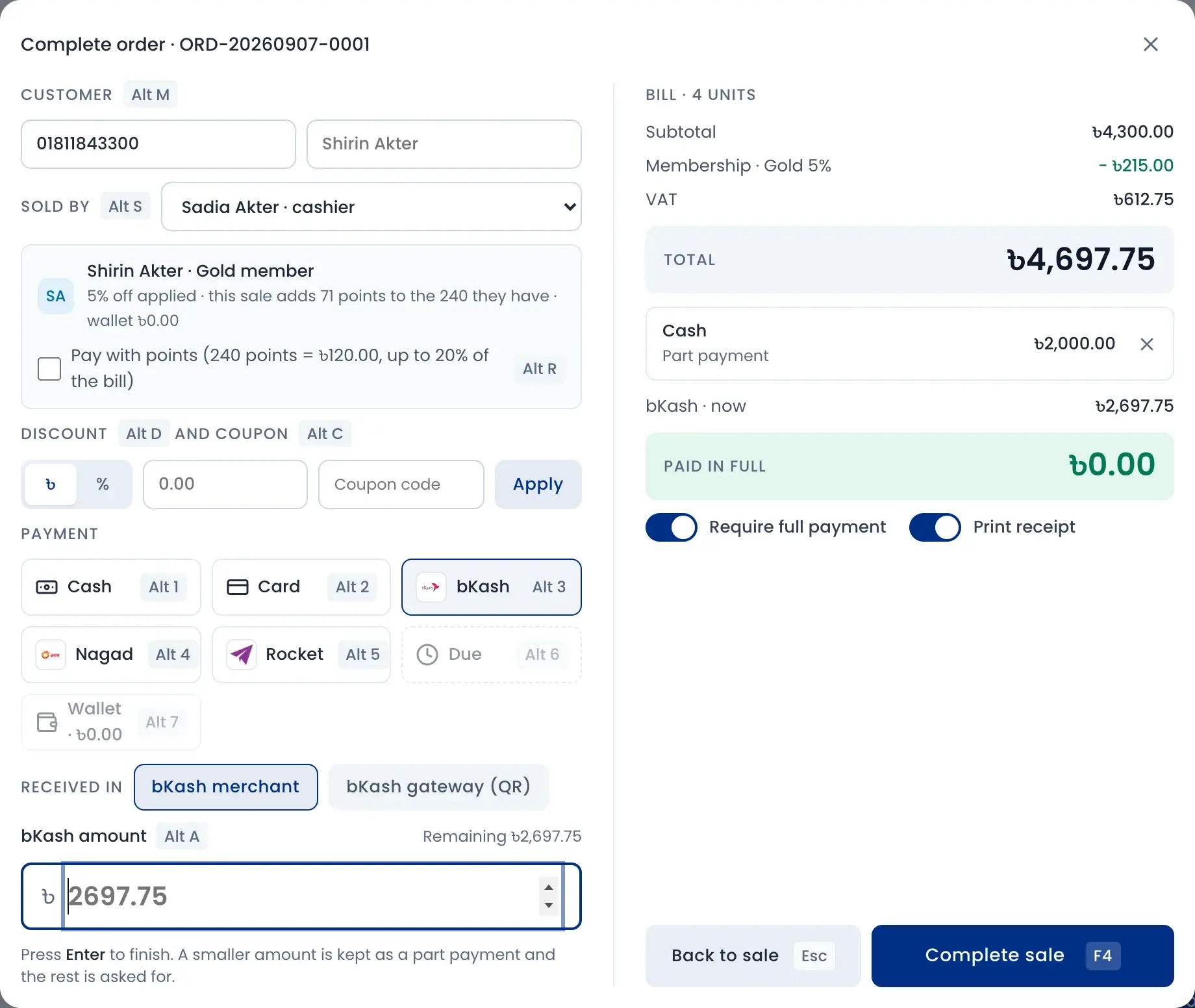
Task: Click the Cash banknote icon
Action: [47, 587]
